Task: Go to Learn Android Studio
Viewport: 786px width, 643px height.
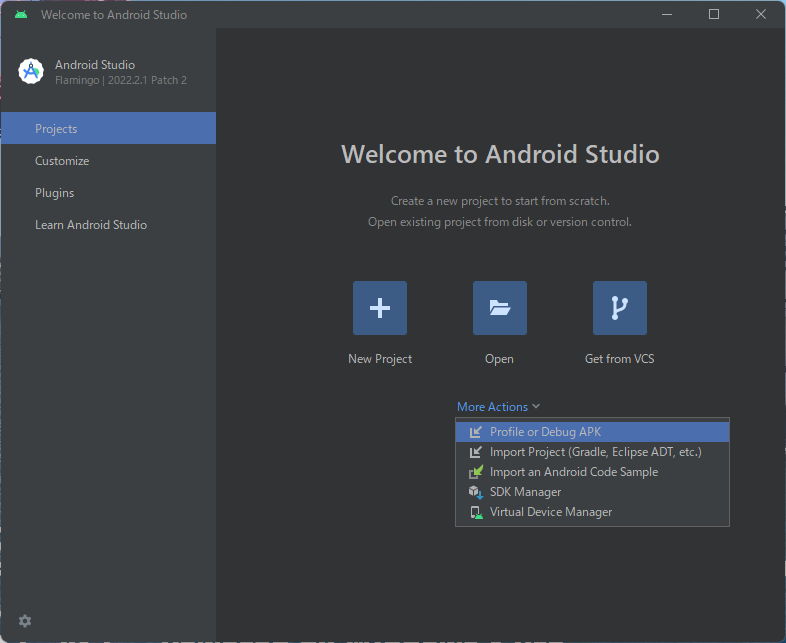Action: [91, 225]
